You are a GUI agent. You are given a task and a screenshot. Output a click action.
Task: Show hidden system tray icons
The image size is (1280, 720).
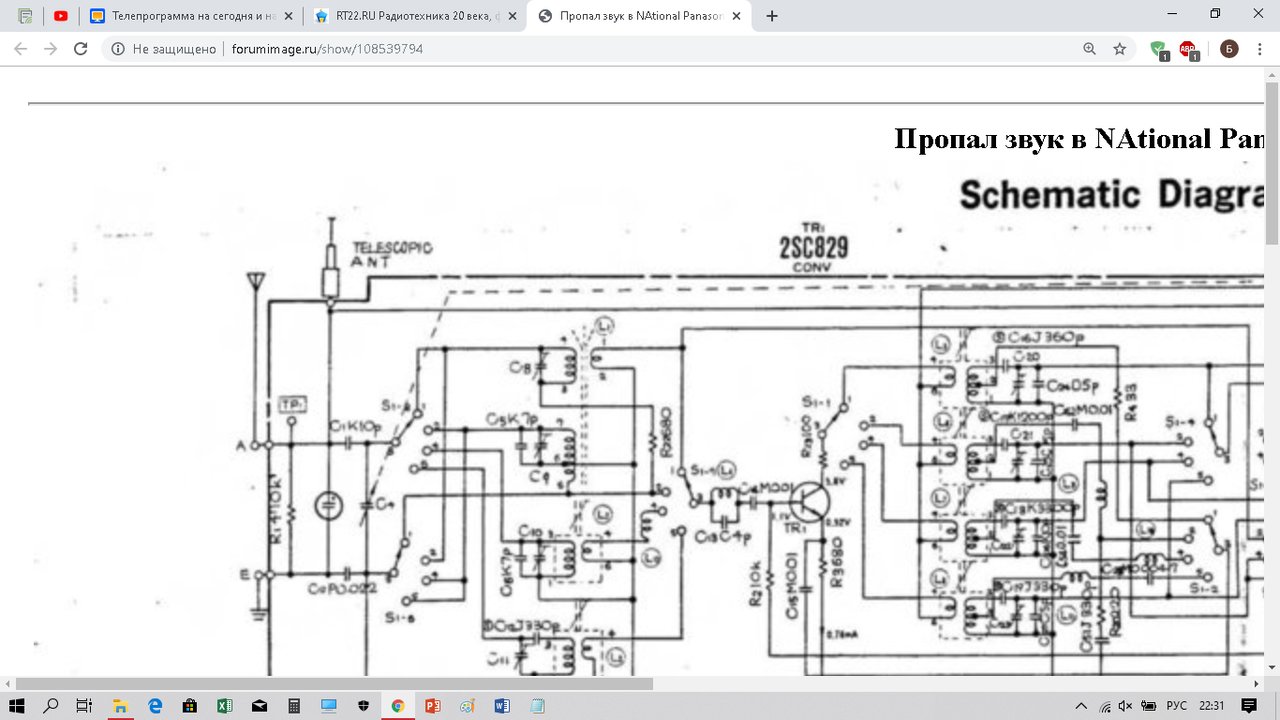click(1081, 706)
